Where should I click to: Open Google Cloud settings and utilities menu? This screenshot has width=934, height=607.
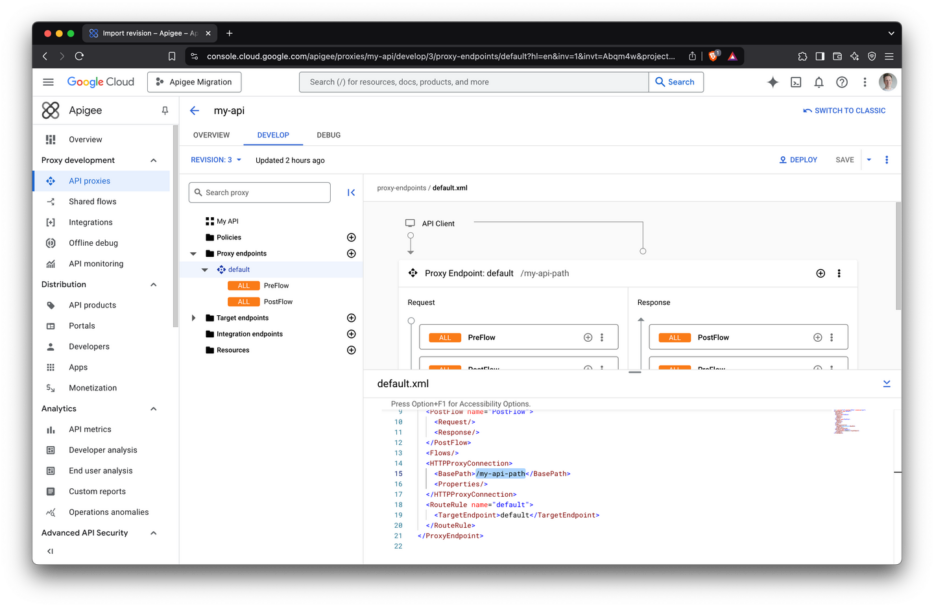[x=864, y=82]
